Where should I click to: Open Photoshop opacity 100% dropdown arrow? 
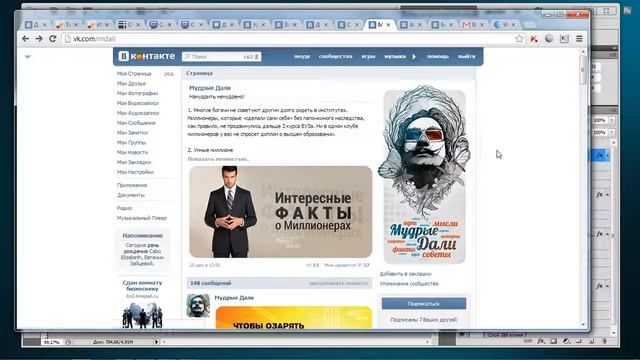point(611,120)
